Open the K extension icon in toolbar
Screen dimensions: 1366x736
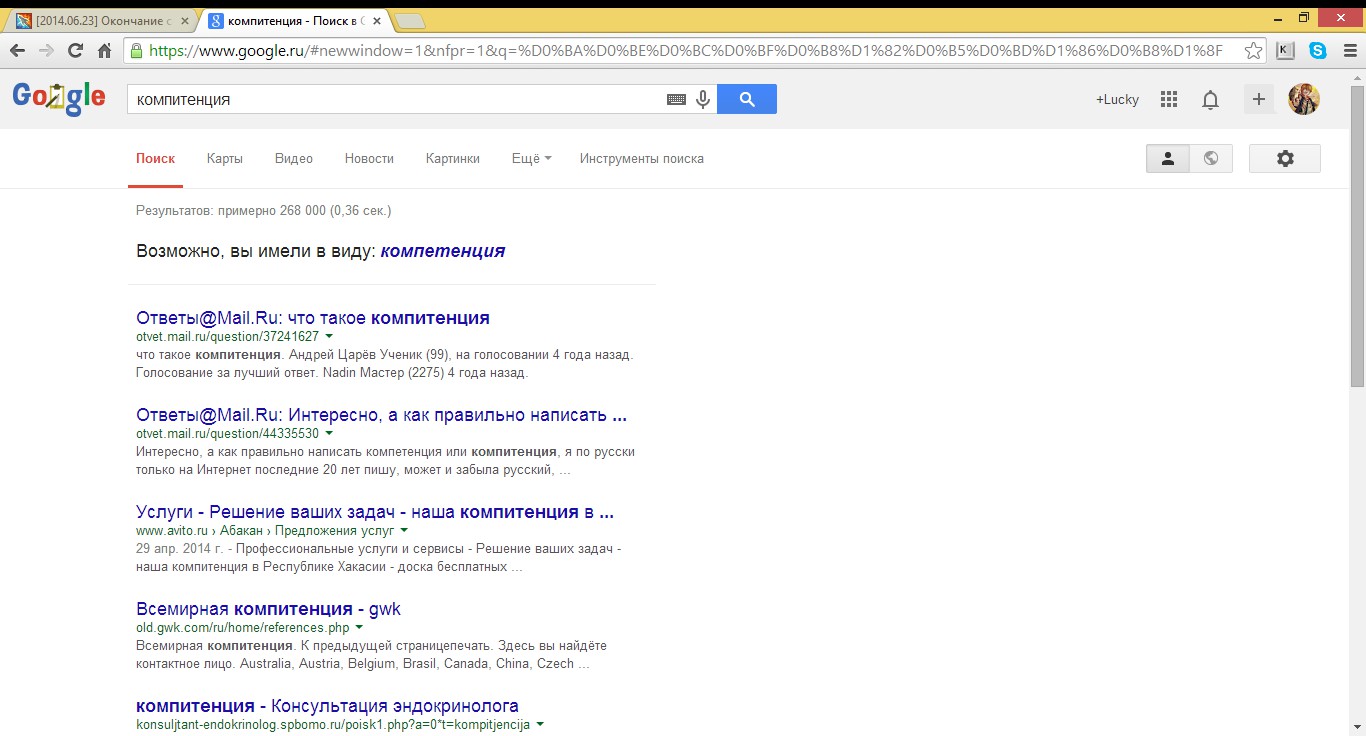coord(1286,50)
